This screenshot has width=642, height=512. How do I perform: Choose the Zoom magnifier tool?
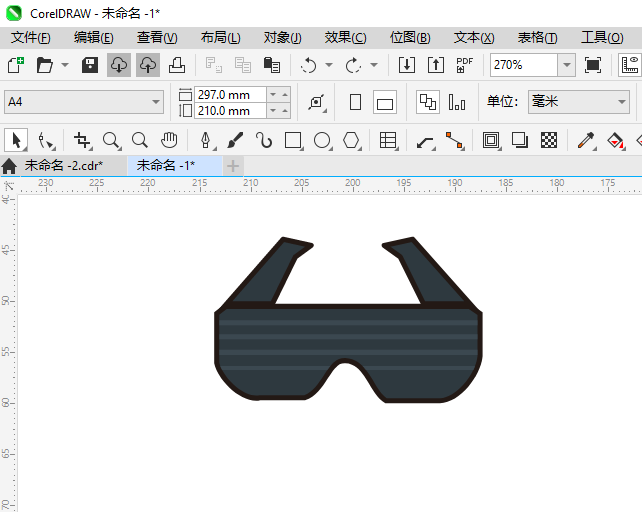111,141
